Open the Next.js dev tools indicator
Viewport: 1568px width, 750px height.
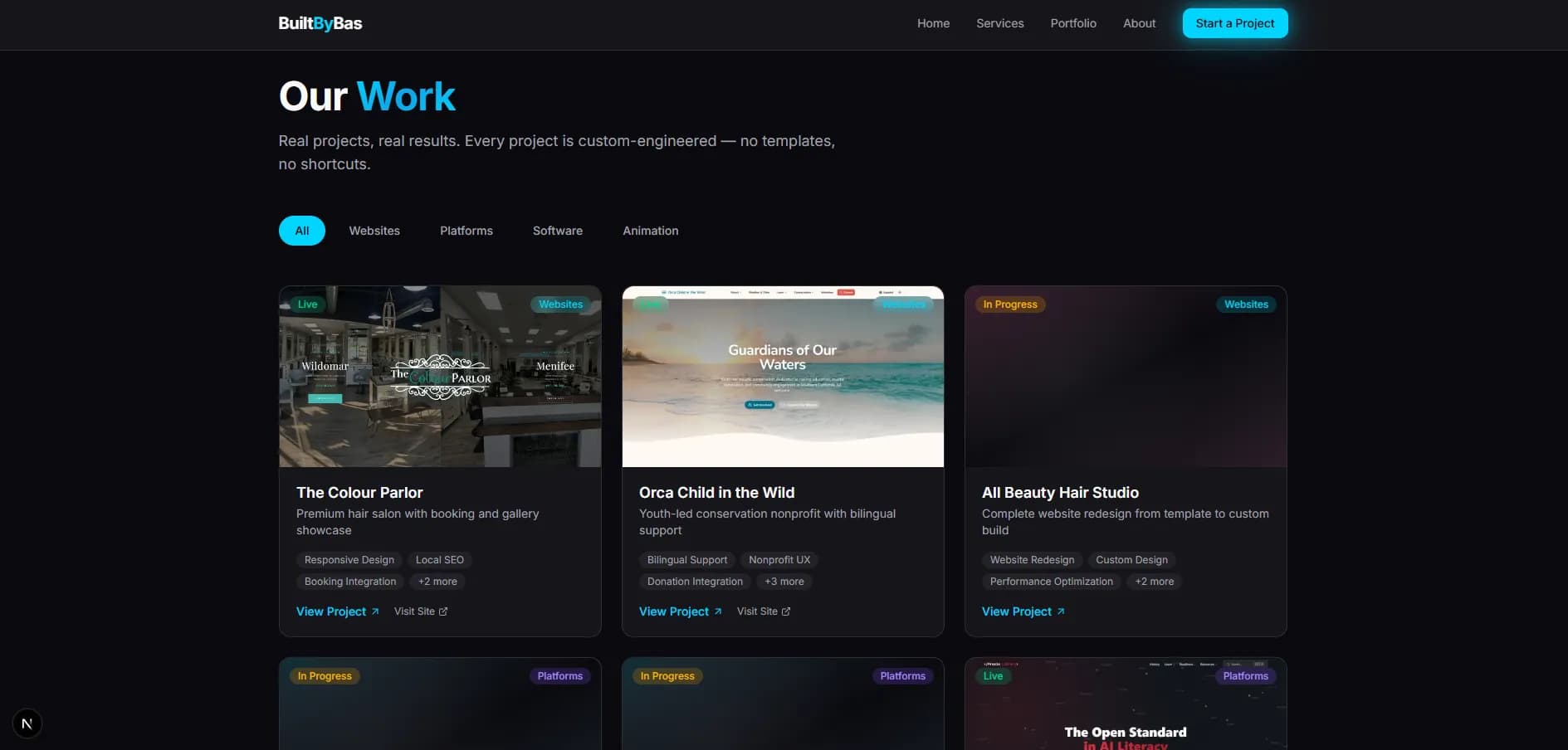pyautogui.click(x=27, y=723)
